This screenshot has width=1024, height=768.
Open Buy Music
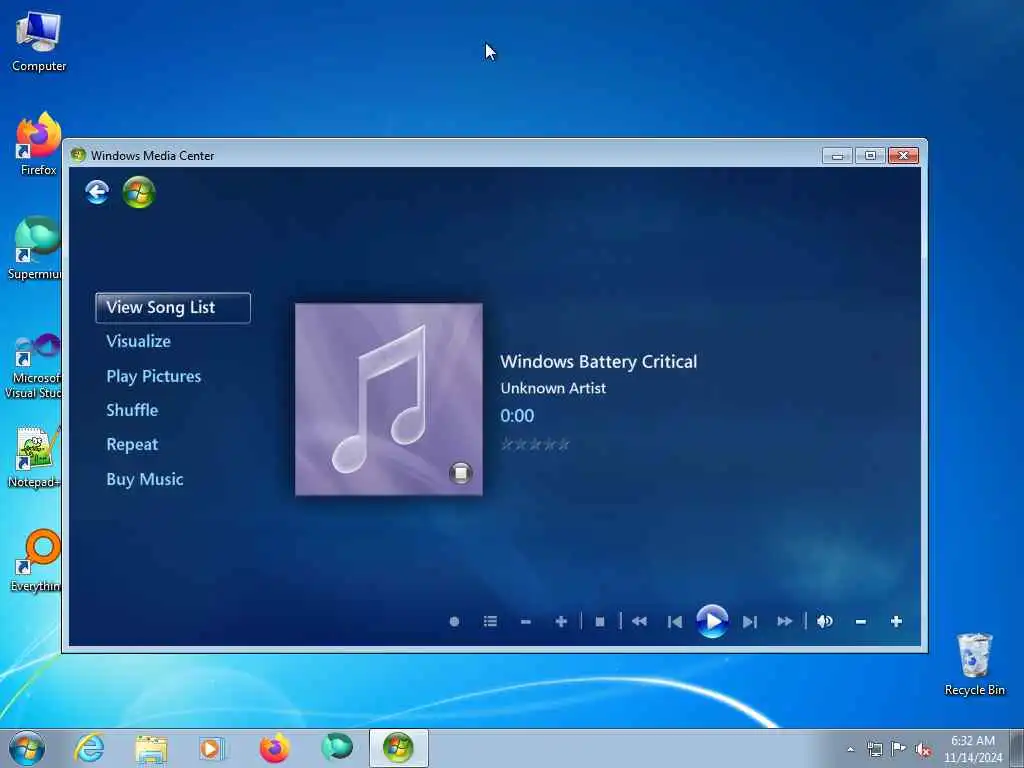pyautogui.click(x=145, y=479)
